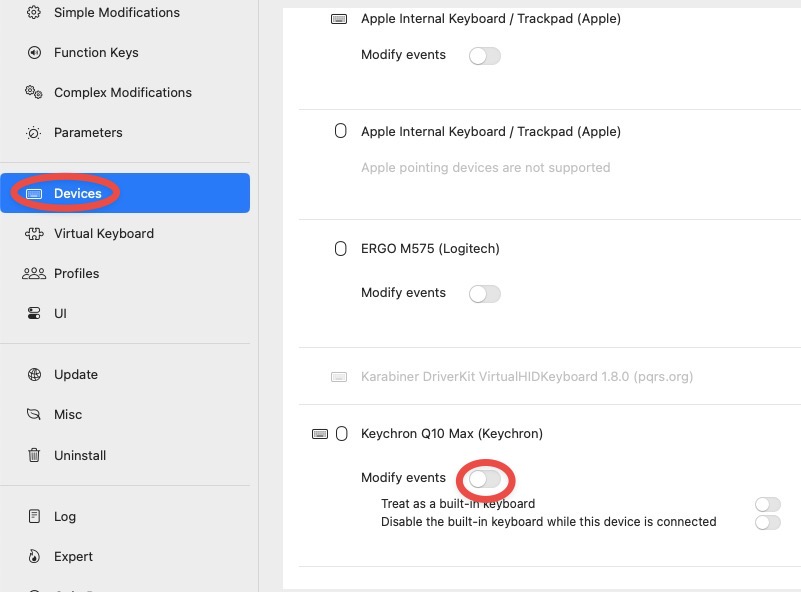Click the mouse icon next to ERGO M575

[x=341, y=249]
